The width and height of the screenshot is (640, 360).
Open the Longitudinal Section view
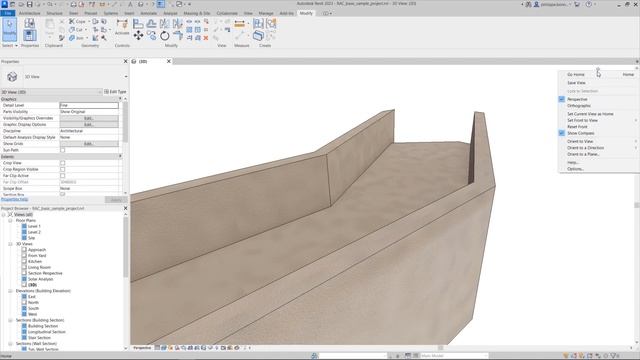[x=47, y=332]
